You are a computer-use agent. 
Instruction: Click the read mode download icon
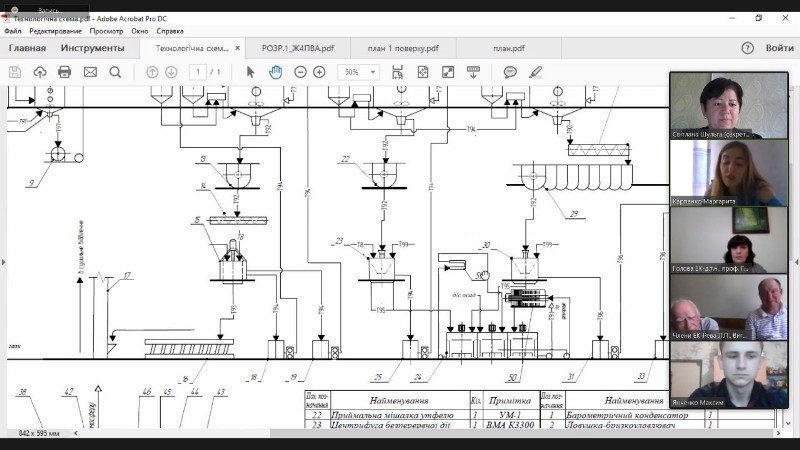click(473, 72)
